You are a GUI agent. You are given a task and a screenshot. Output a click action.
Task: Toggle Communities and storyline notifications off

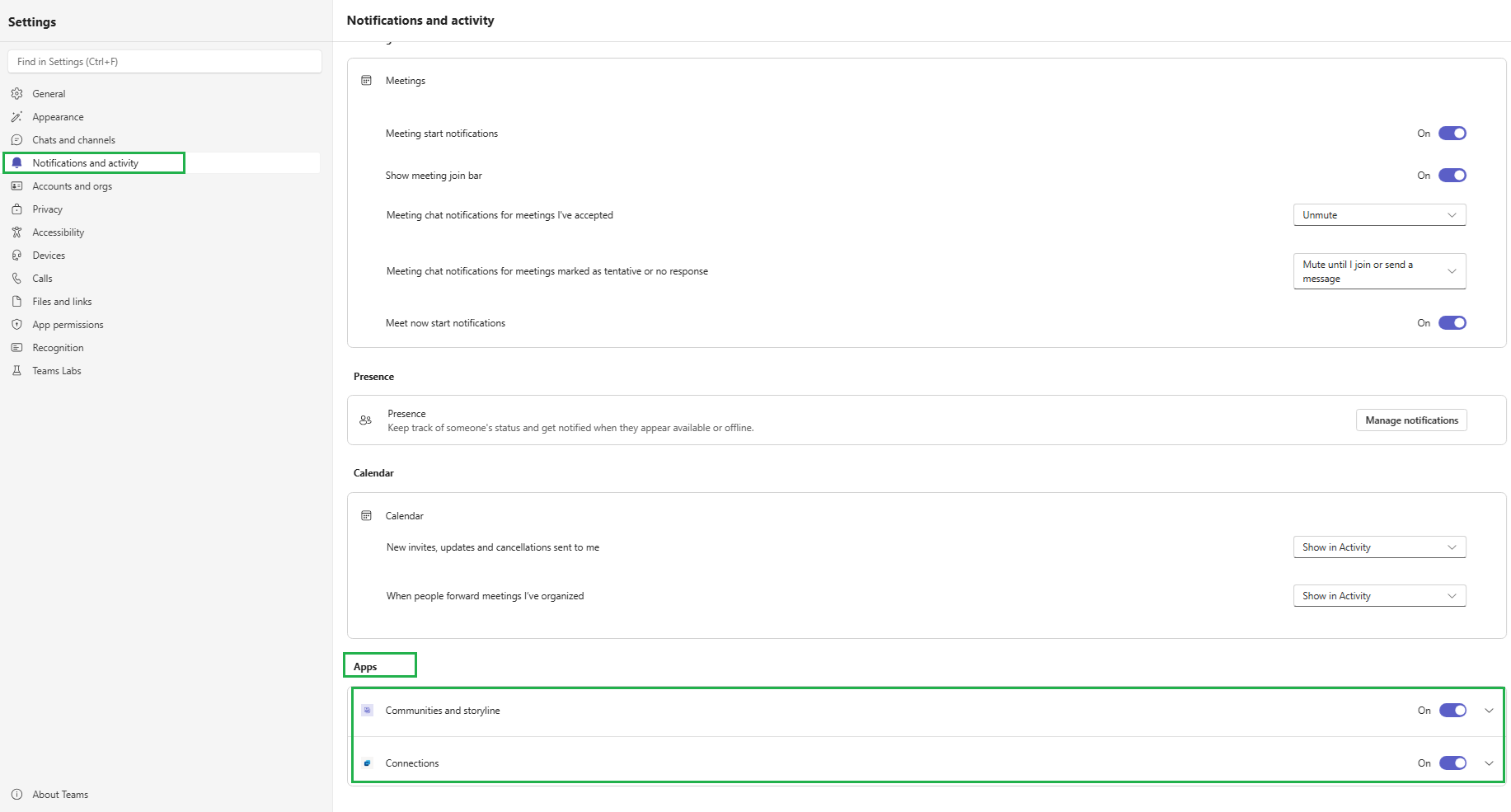click(x=1452, y=711)
